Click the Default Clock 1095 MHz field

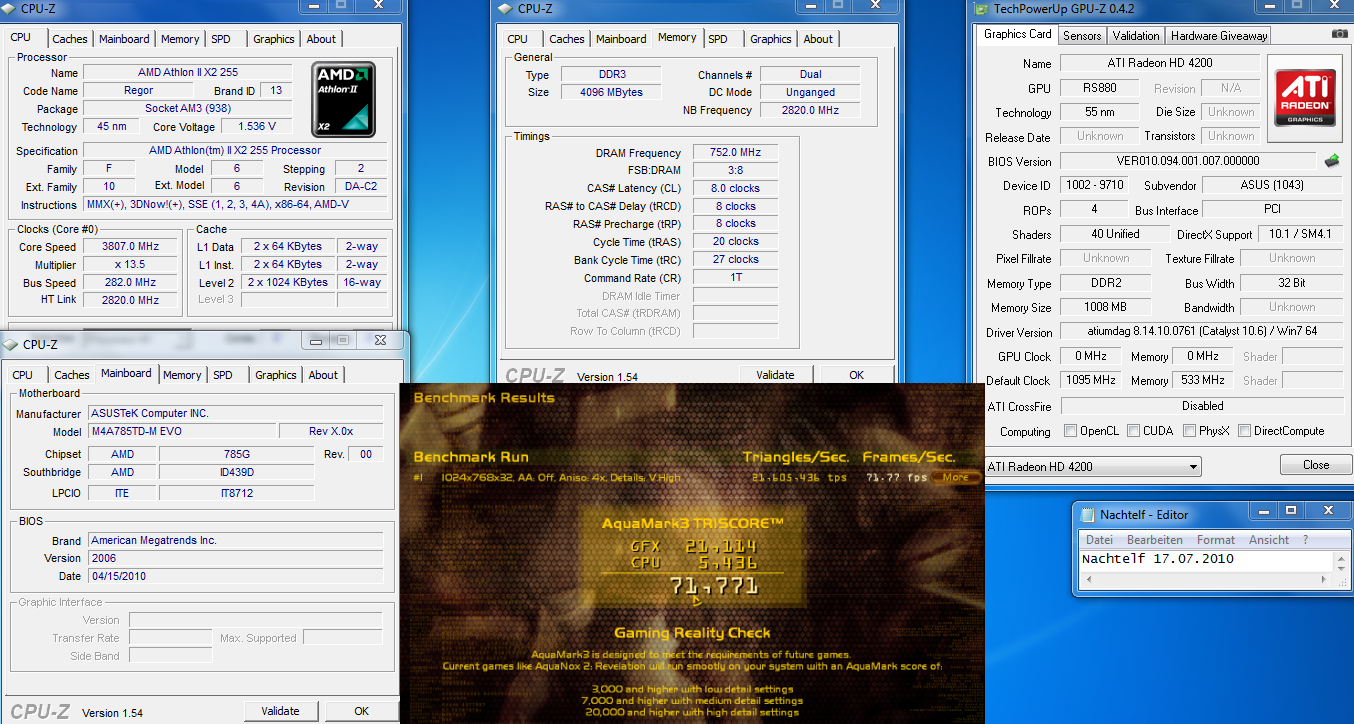1089,380
